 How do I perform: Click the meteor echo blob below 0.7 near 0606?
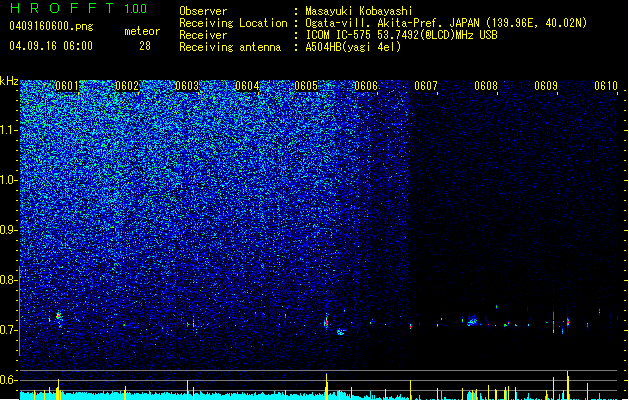[x=341, y=332]
